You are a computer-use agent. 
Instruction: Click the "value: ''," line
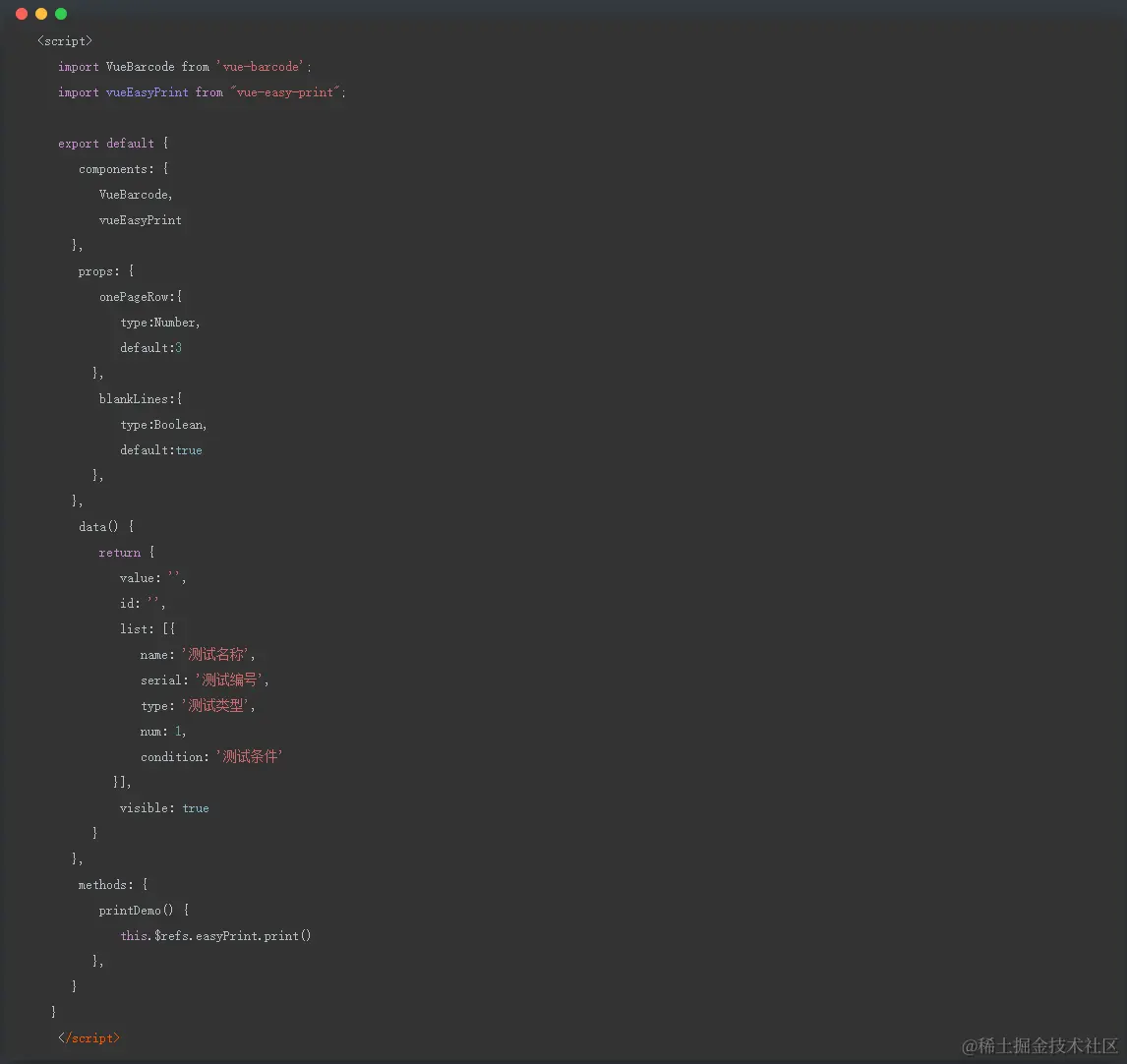[x=153, y=578]
